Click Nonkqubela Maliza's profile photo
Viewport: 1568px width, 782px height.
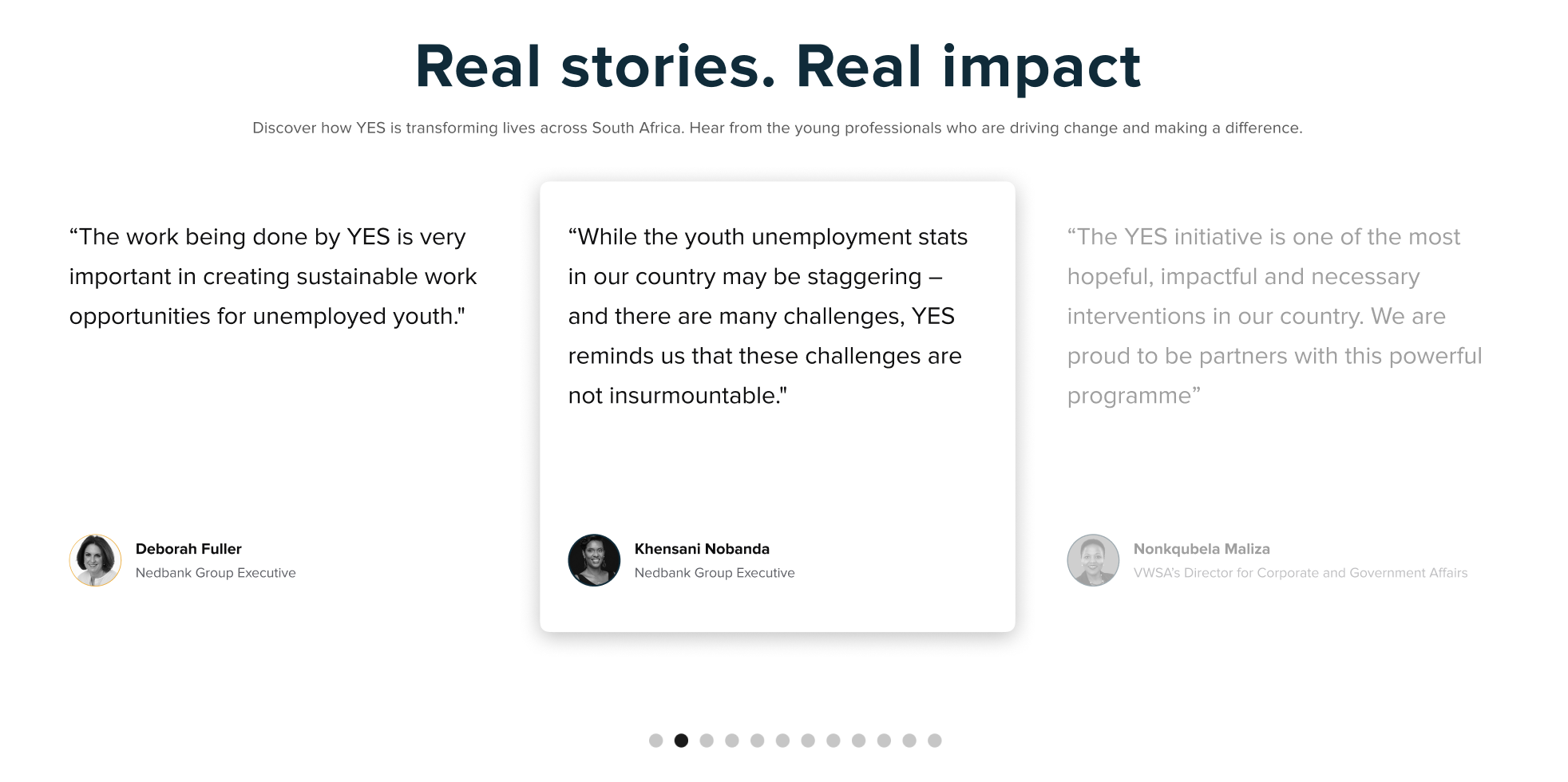coord(1093,560)
